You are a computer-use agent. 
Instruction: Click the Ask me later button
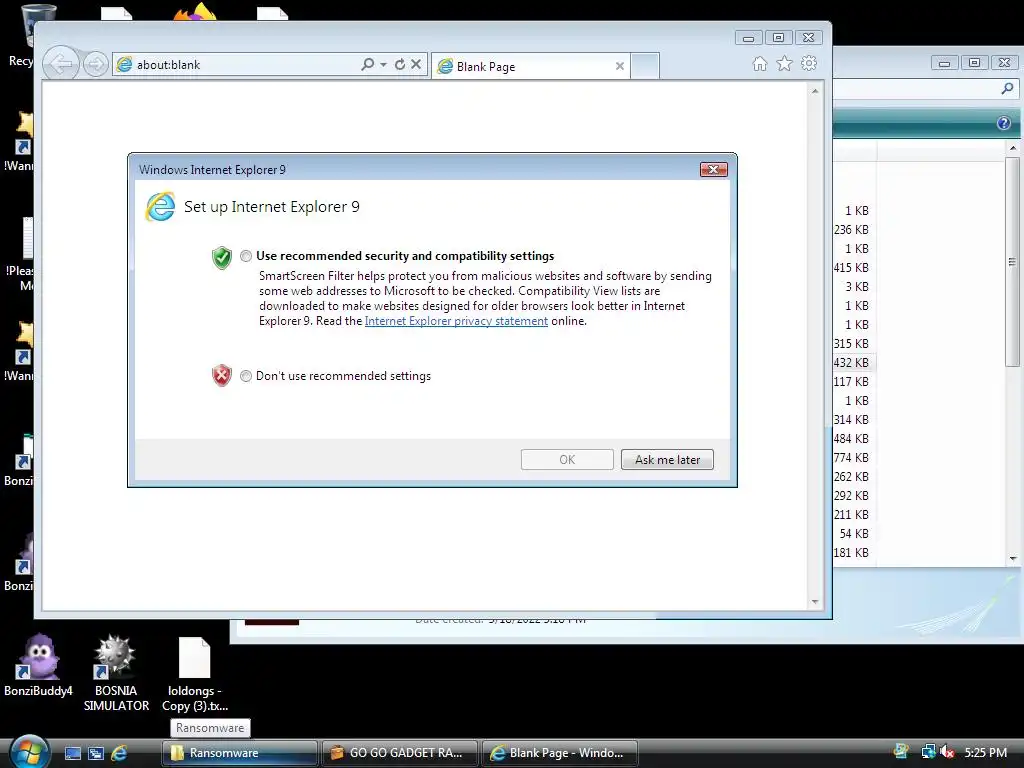pyautogui.click(x=667, y=460)
